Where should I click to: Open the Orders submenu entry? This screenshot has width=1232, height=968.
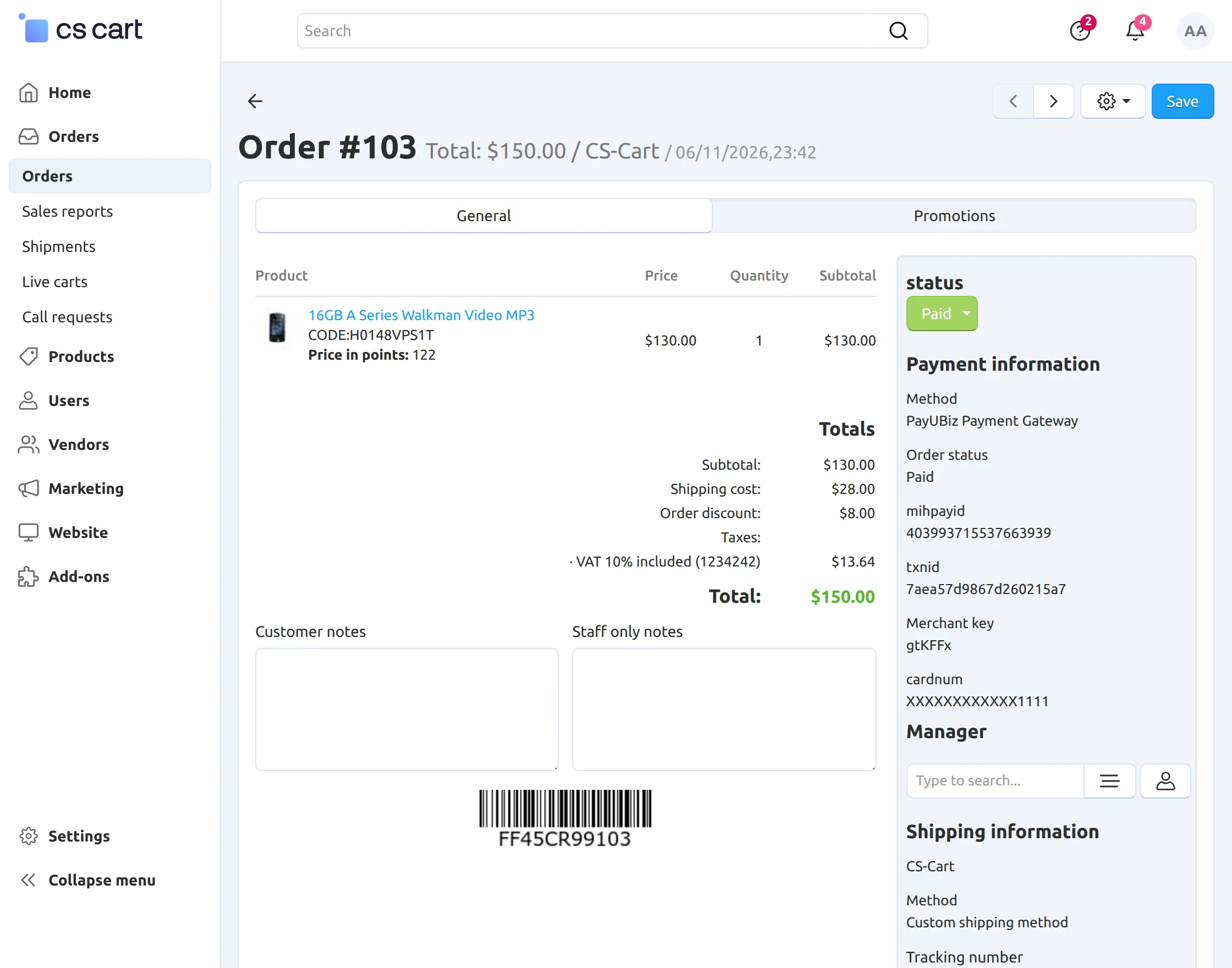(x=110, y=176)
